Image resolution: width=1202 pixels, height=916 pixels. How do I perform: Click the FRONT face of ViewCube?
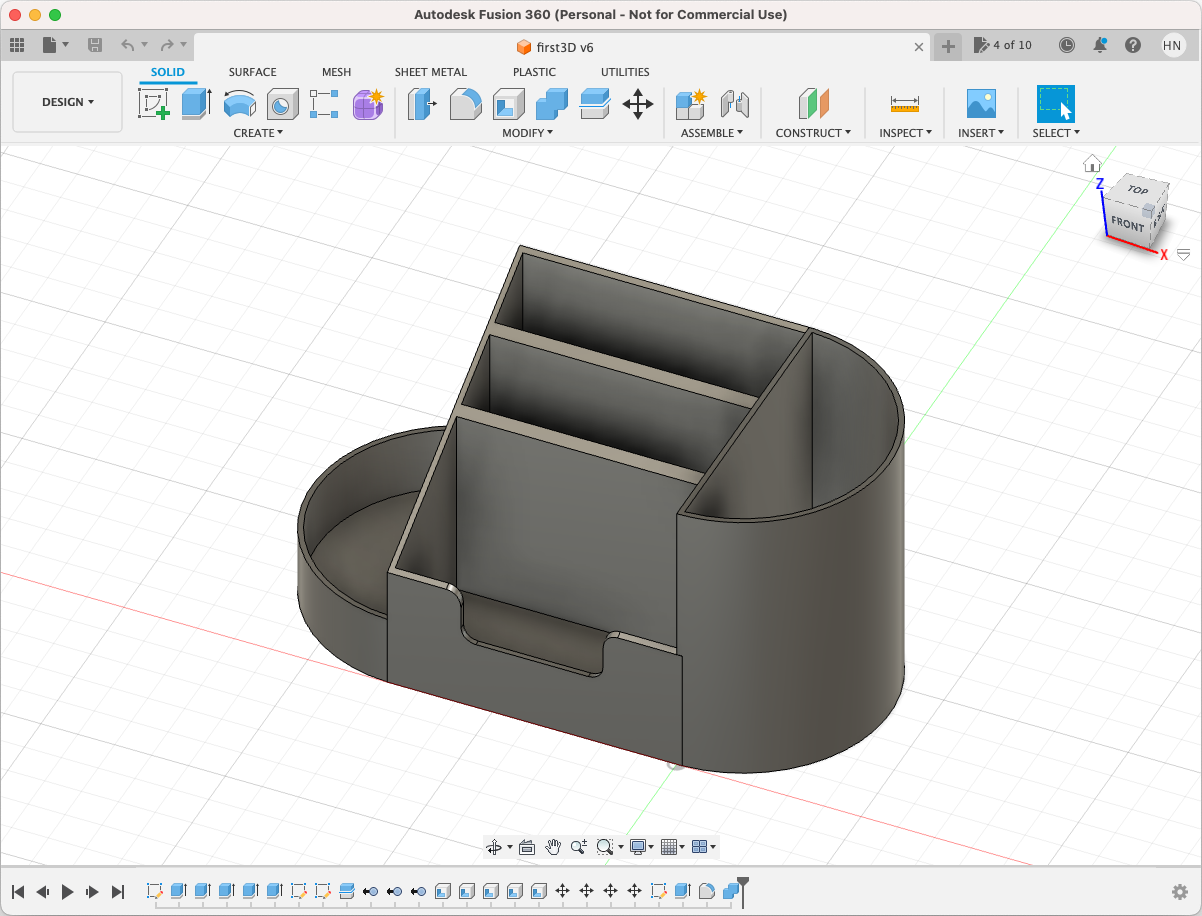click(1126, 224)
